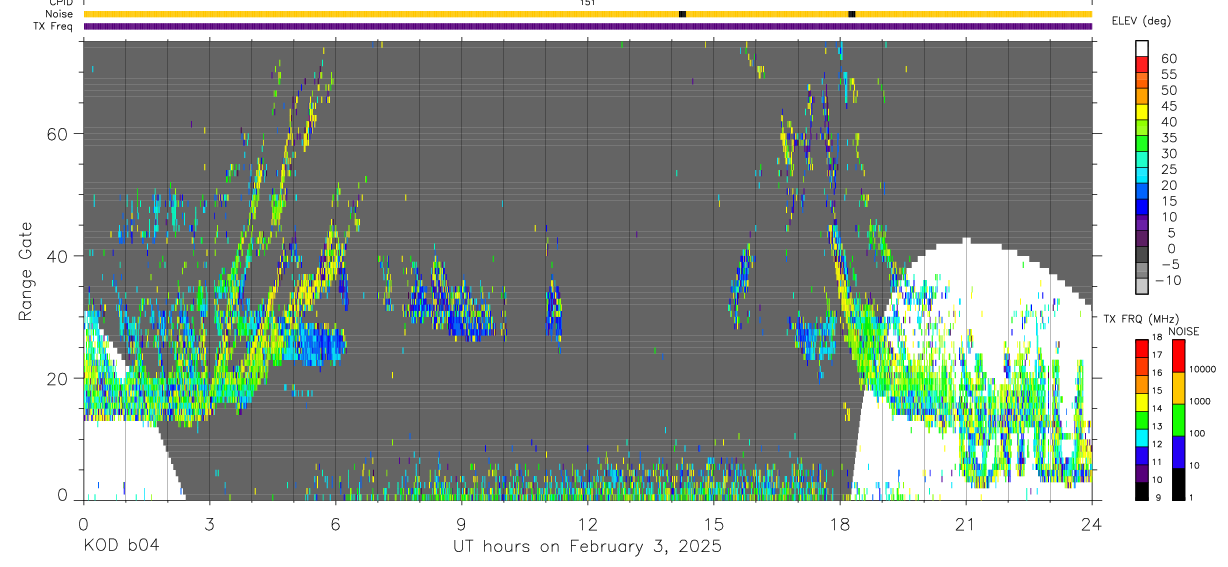Click the NOISE legend title
1228x567 pixels.
[x=1185, y=331]
